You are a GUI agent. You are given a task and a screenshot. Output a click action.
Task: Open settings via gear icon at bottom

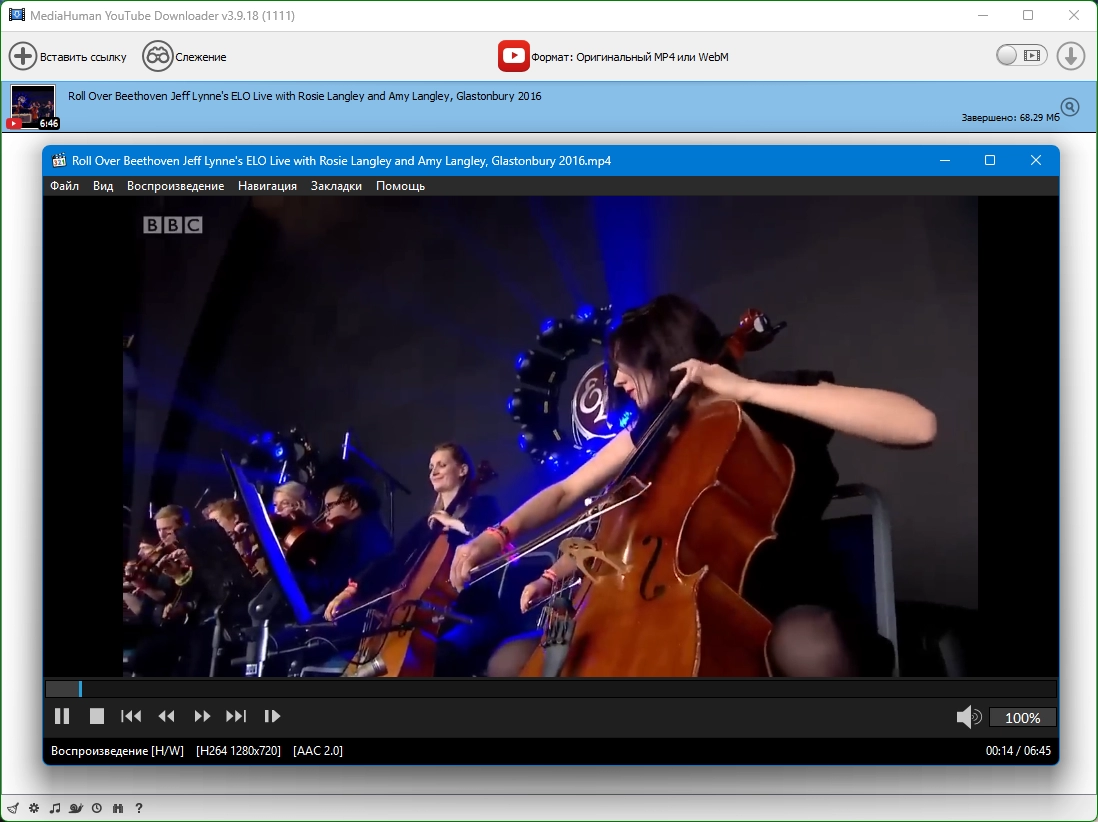pos(34,808)
